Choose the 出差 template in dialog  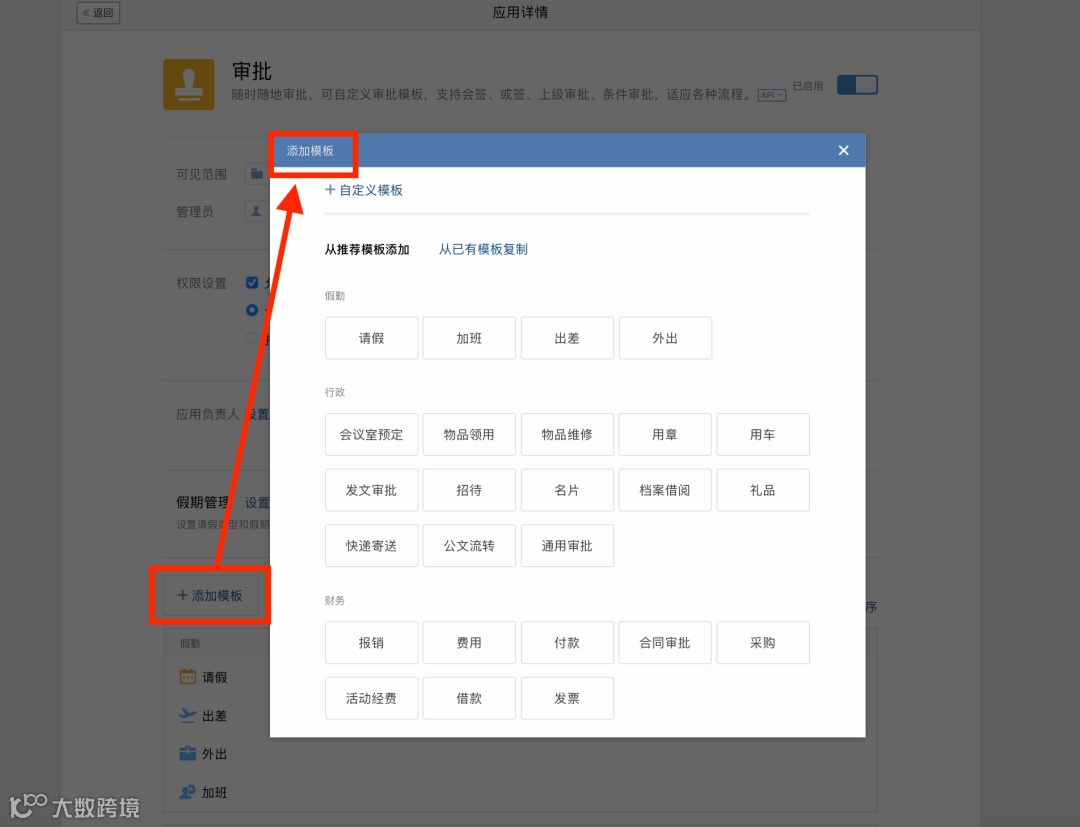(x=567, y=338)
